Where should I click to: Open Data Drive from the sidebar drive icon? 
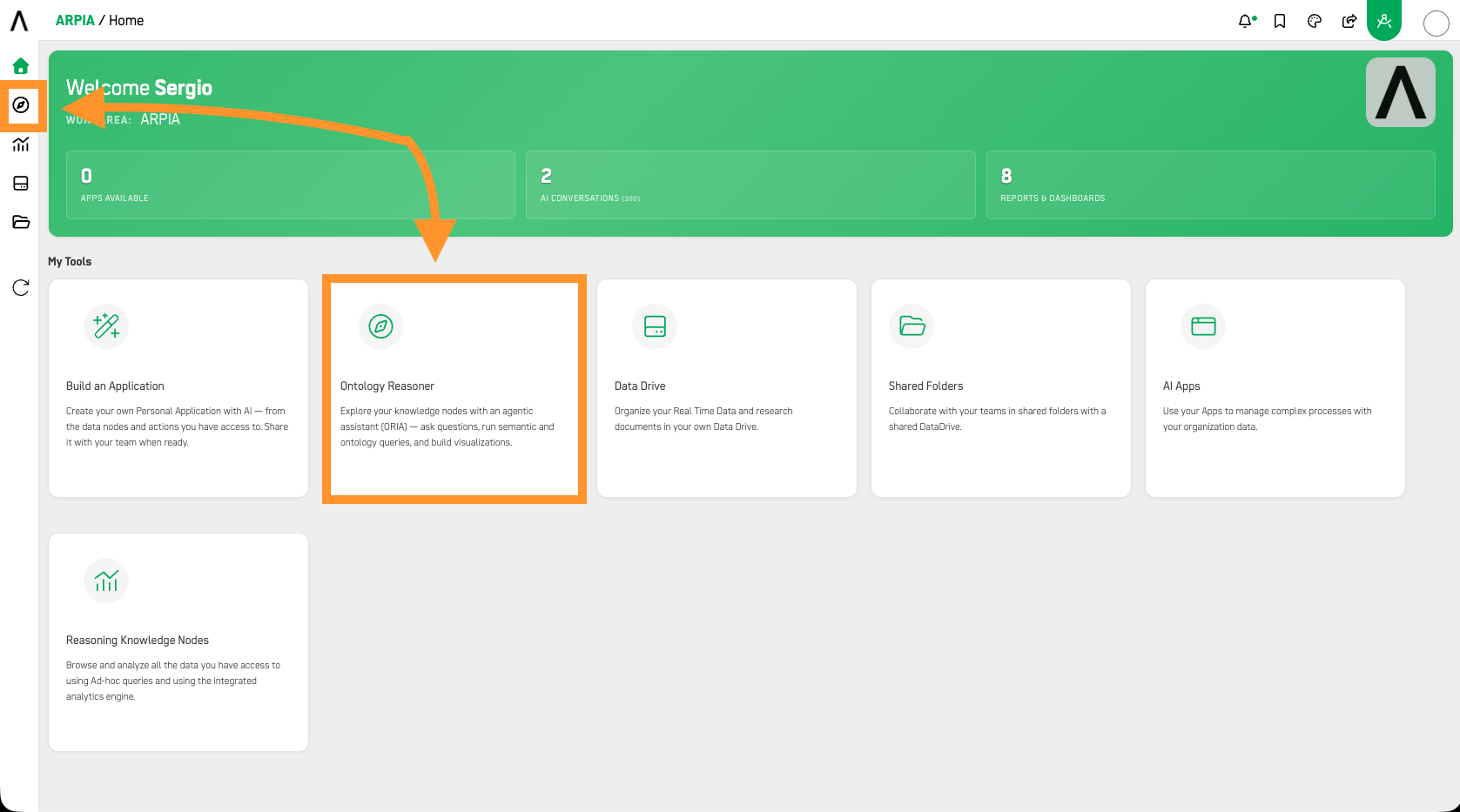(x=21, y=184)
